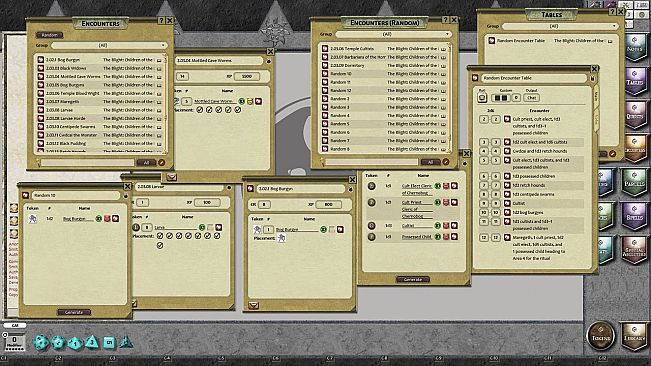Open the Encounters sidebar banner
The image size is (651, 366).
click(x=634, y=148)
